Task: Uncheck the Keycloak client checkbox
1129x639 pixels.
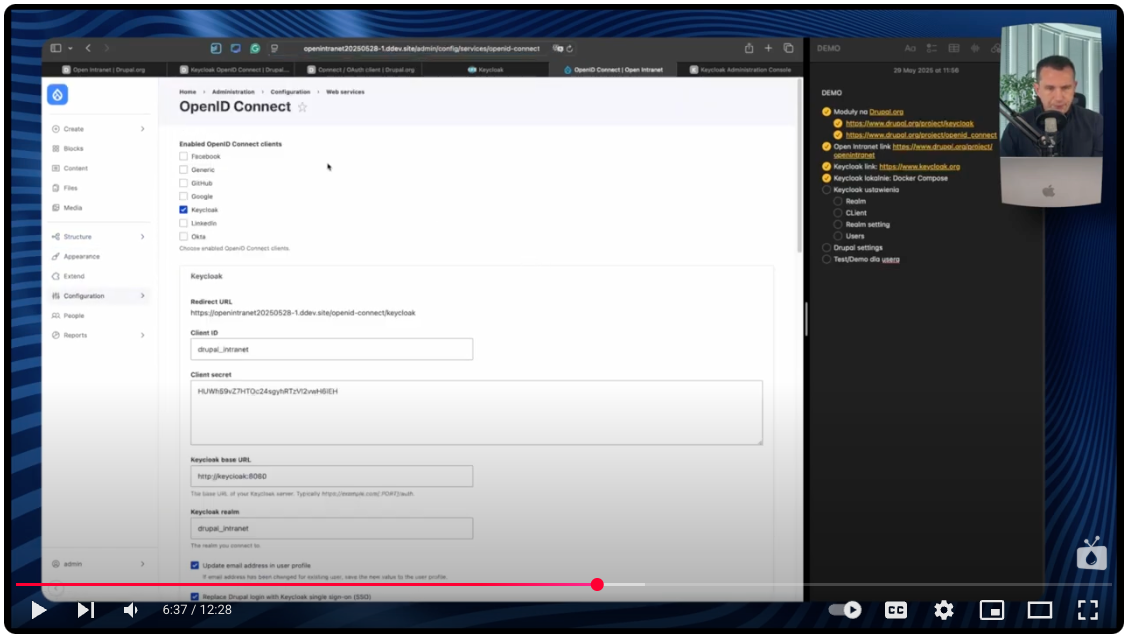Action: 184,210
